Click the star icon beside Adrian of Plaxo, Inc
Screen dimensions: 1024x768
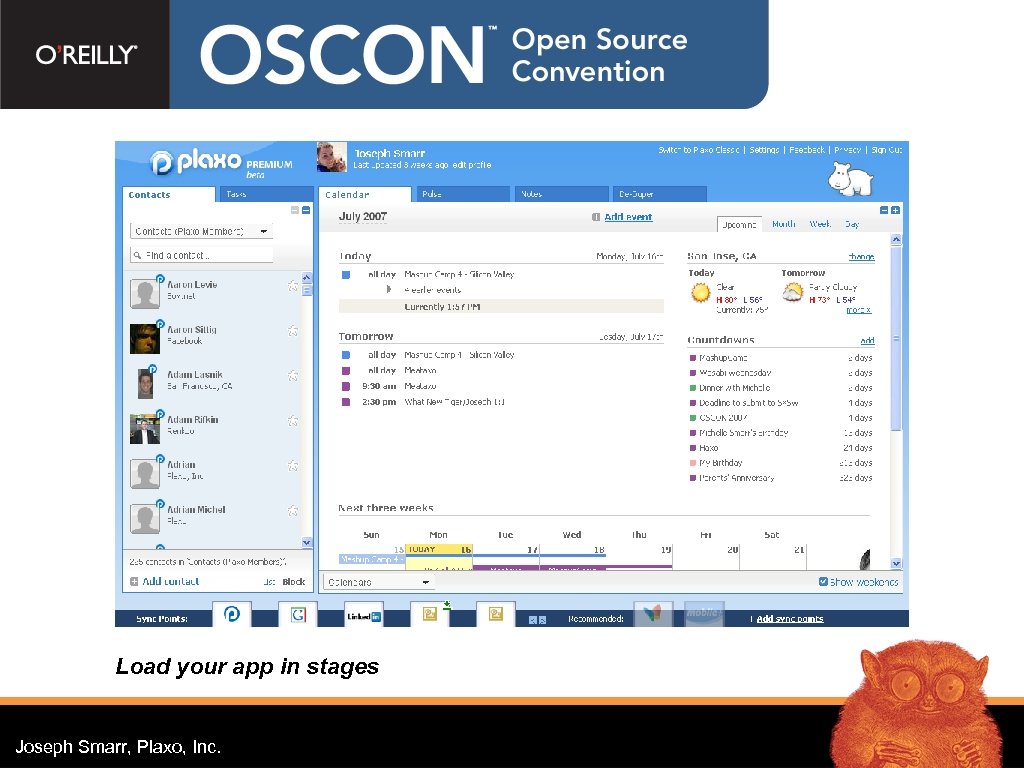(x=293, y=466)
